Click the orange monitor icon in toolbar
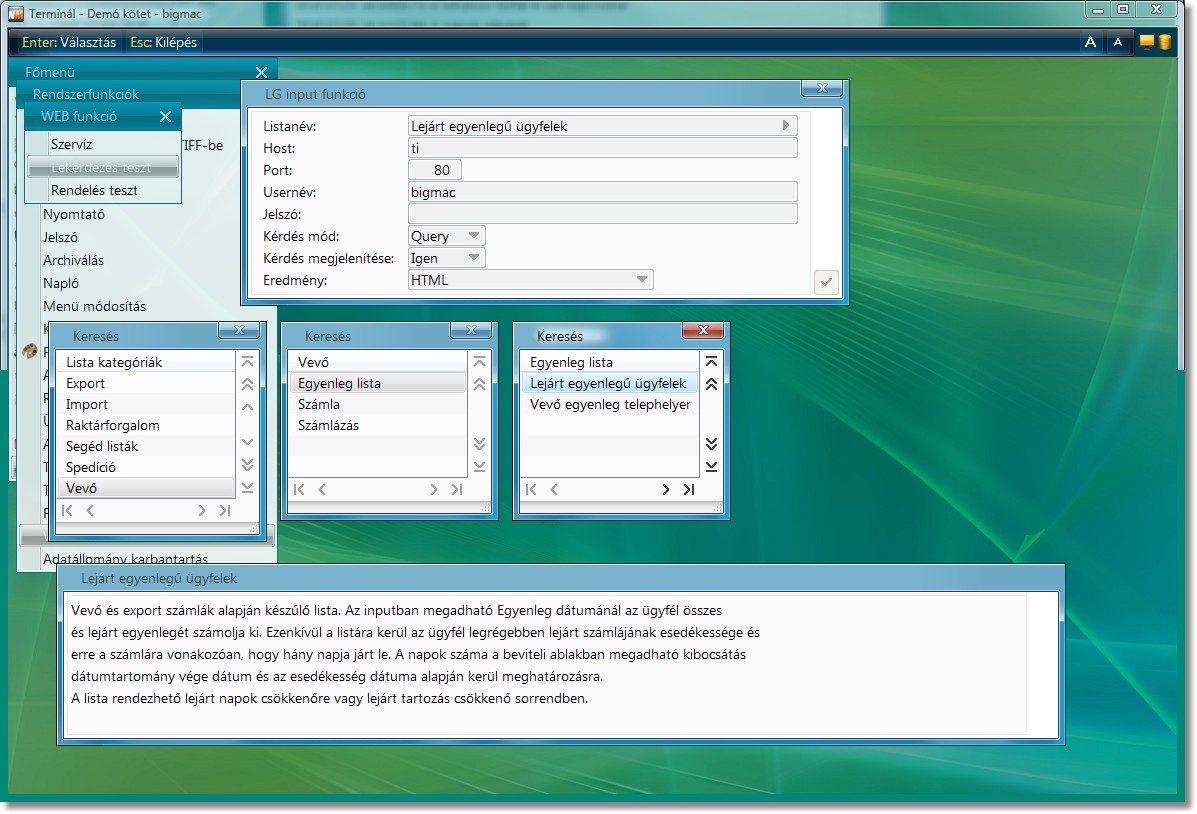Viewport: 1197px width, 814px height. point(1146,42)
